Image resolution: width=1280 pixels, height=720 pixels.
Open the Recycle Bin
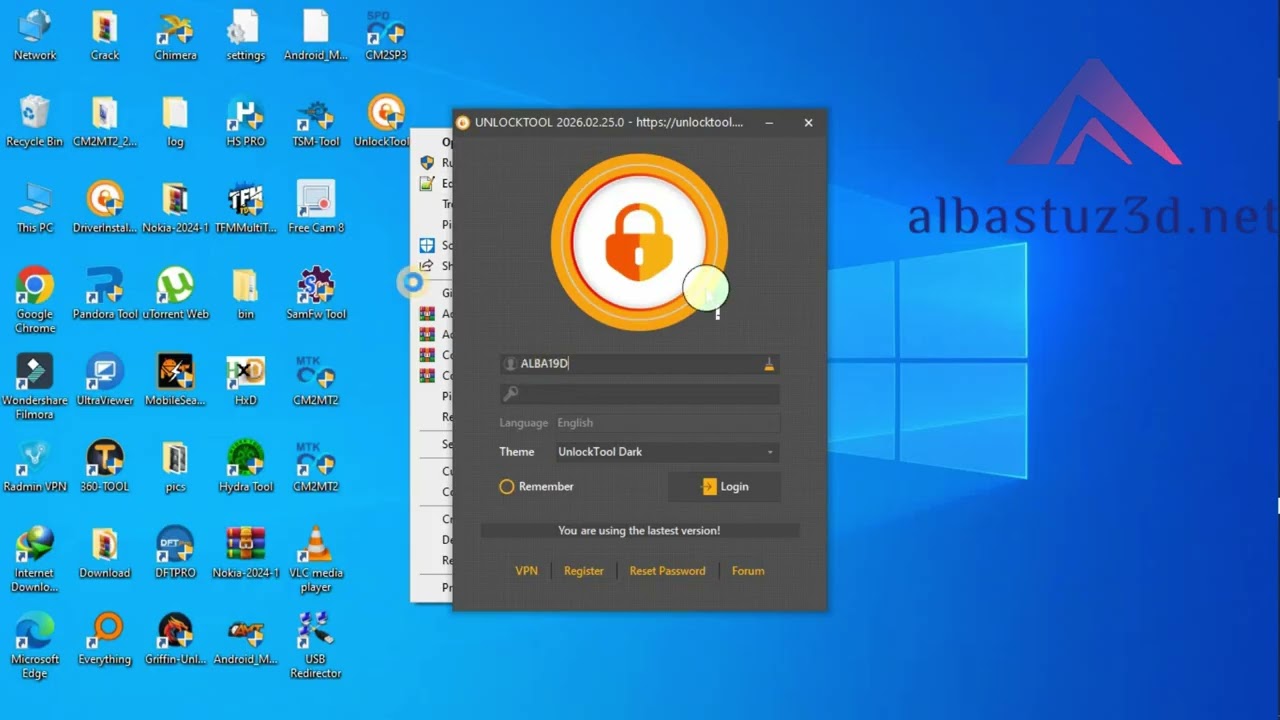pos(35,121)
